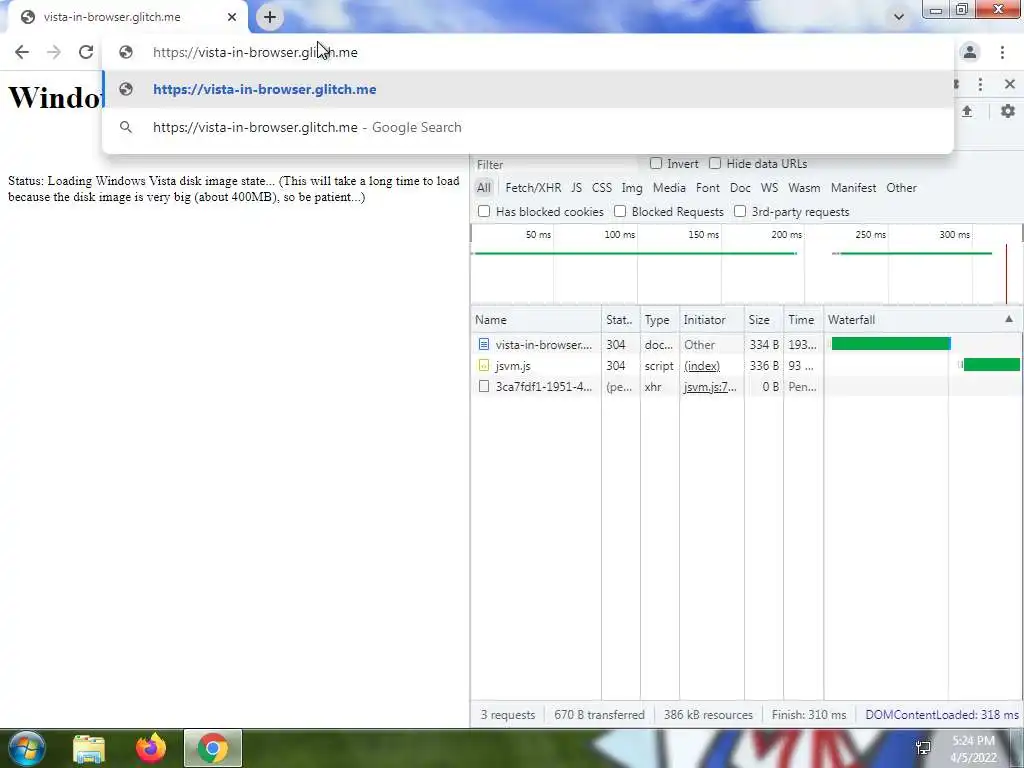Screen dimensions: 1024x768
Task: Open the Windows Start menu orb
Action: pyautogui.click(x=27, y=748)
